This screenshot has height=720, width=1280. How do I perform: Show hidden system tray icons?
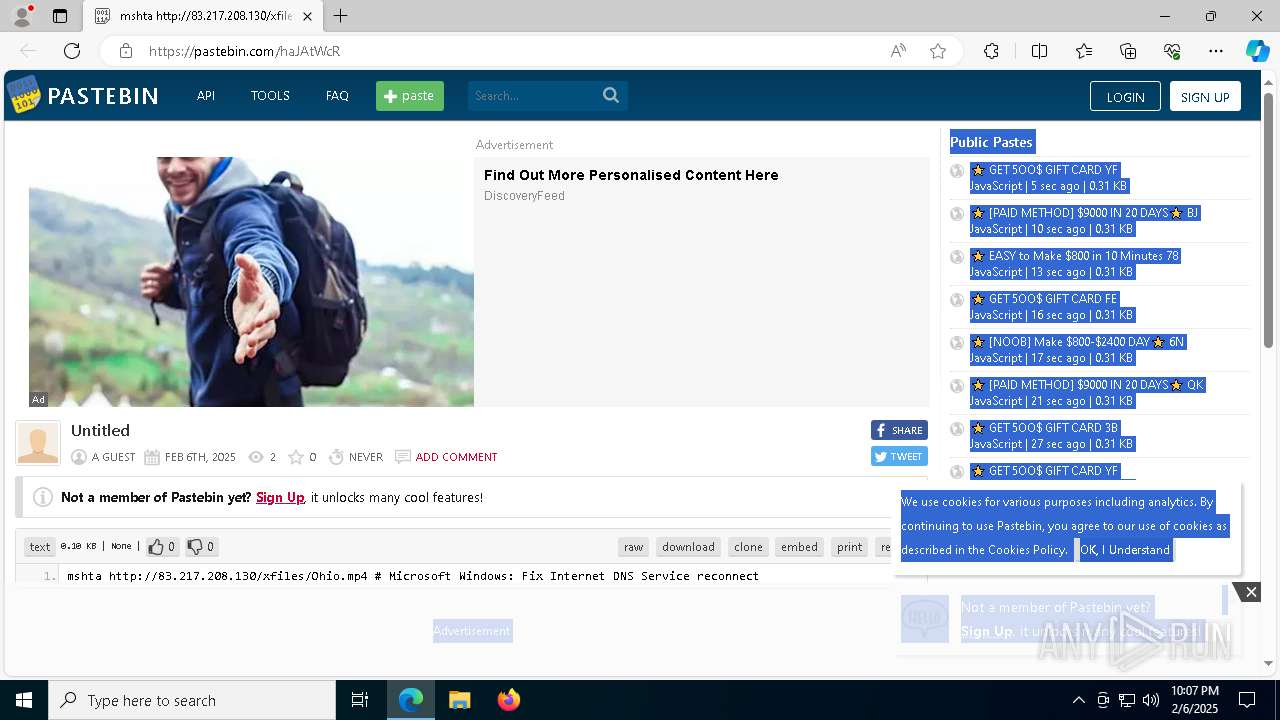[x=1078, y=700]
